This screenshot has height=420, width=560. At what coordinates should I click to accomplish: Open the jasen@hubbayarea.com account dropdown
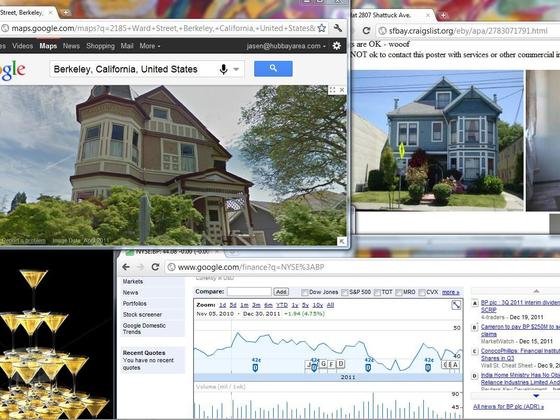click(286, 46)
